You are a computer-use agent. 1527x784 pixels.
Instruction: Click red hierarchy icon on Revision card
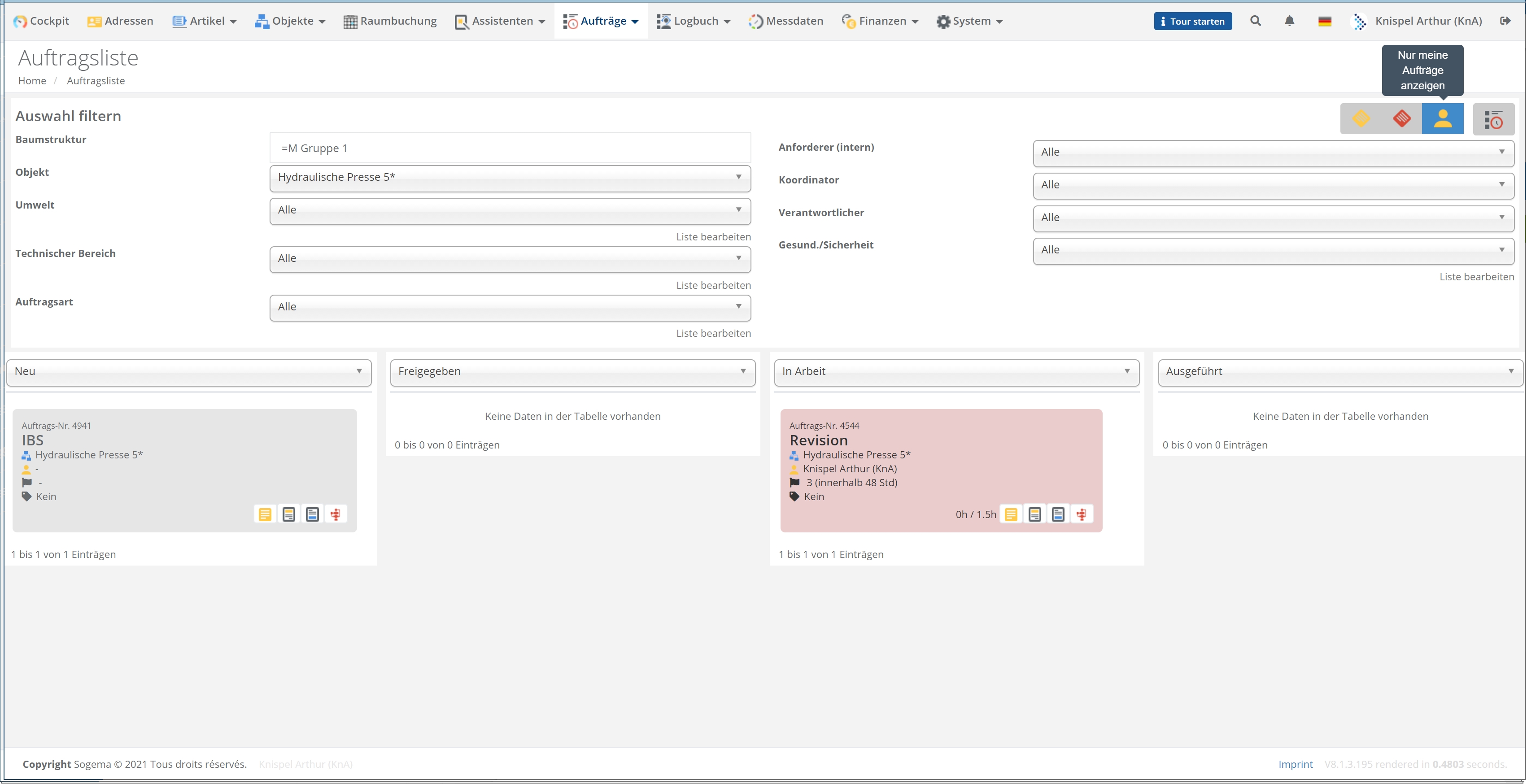[1081, 514]
